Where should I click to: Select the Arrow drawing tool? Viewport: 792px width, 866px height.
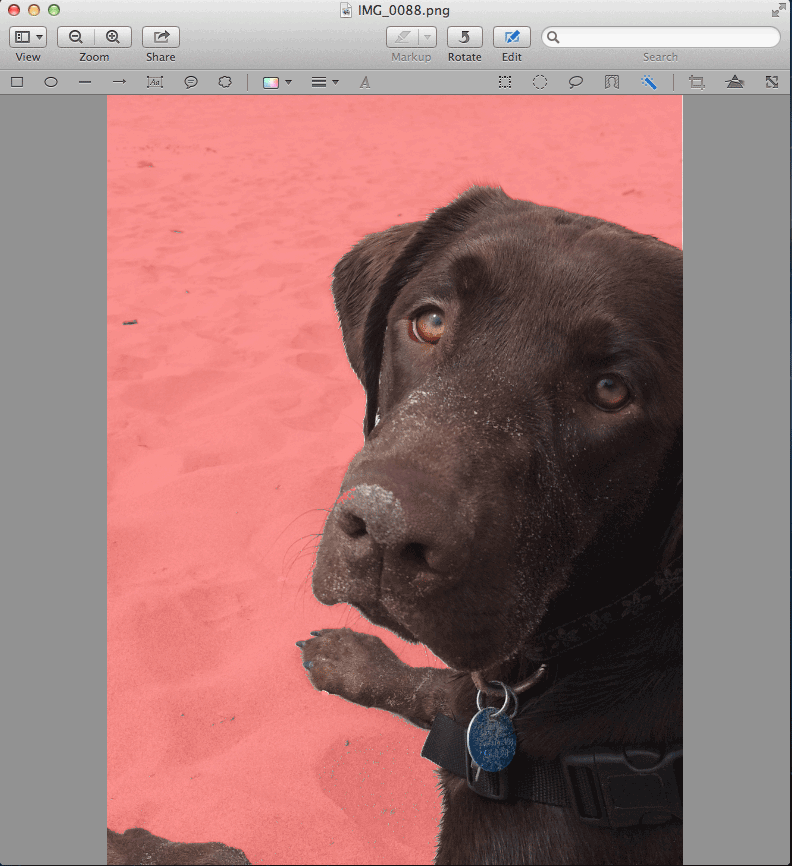119,82
